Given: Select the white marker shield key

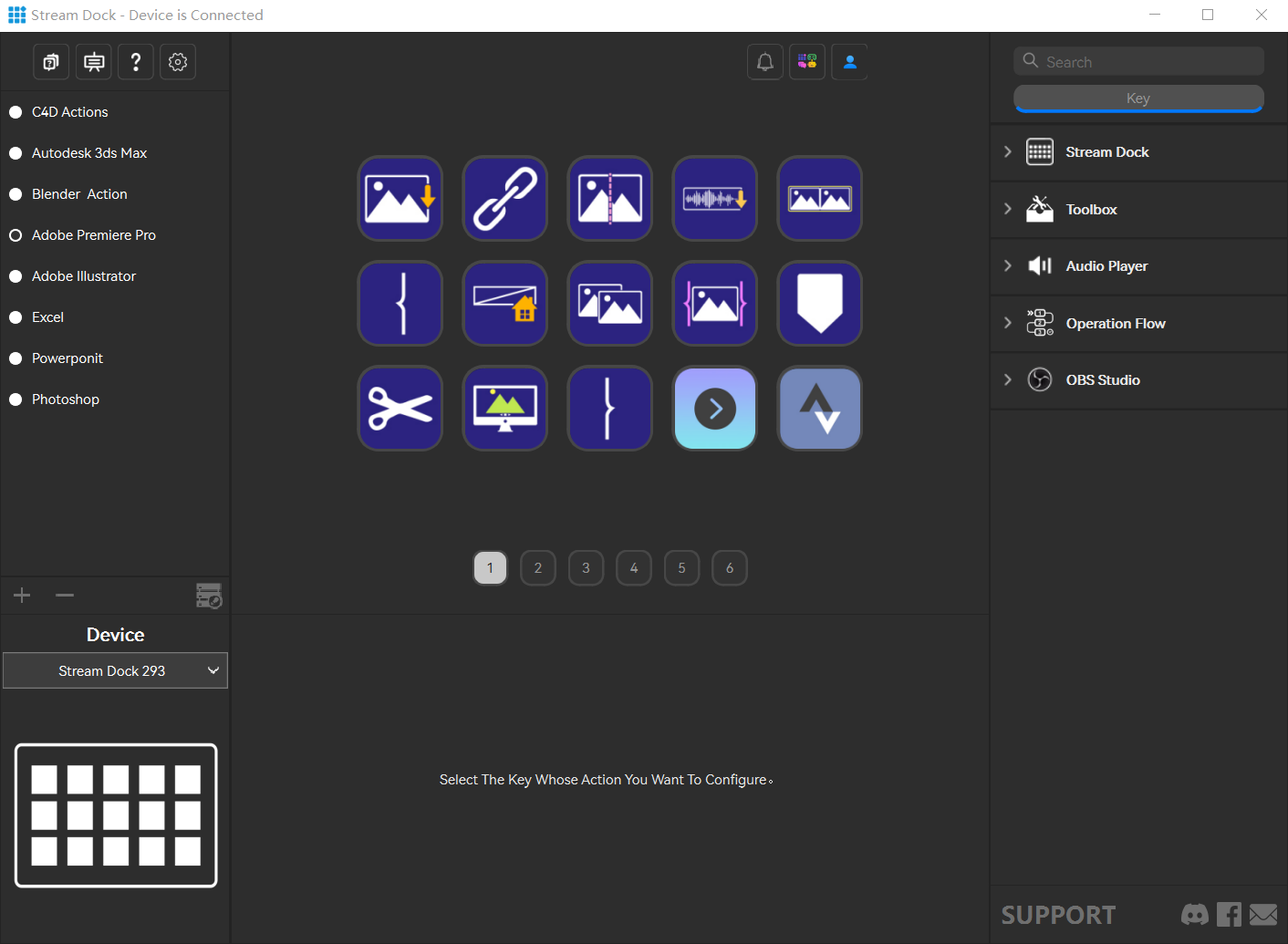Looking at the screenshot, I should pyautogui.click(x=820, y=304).
